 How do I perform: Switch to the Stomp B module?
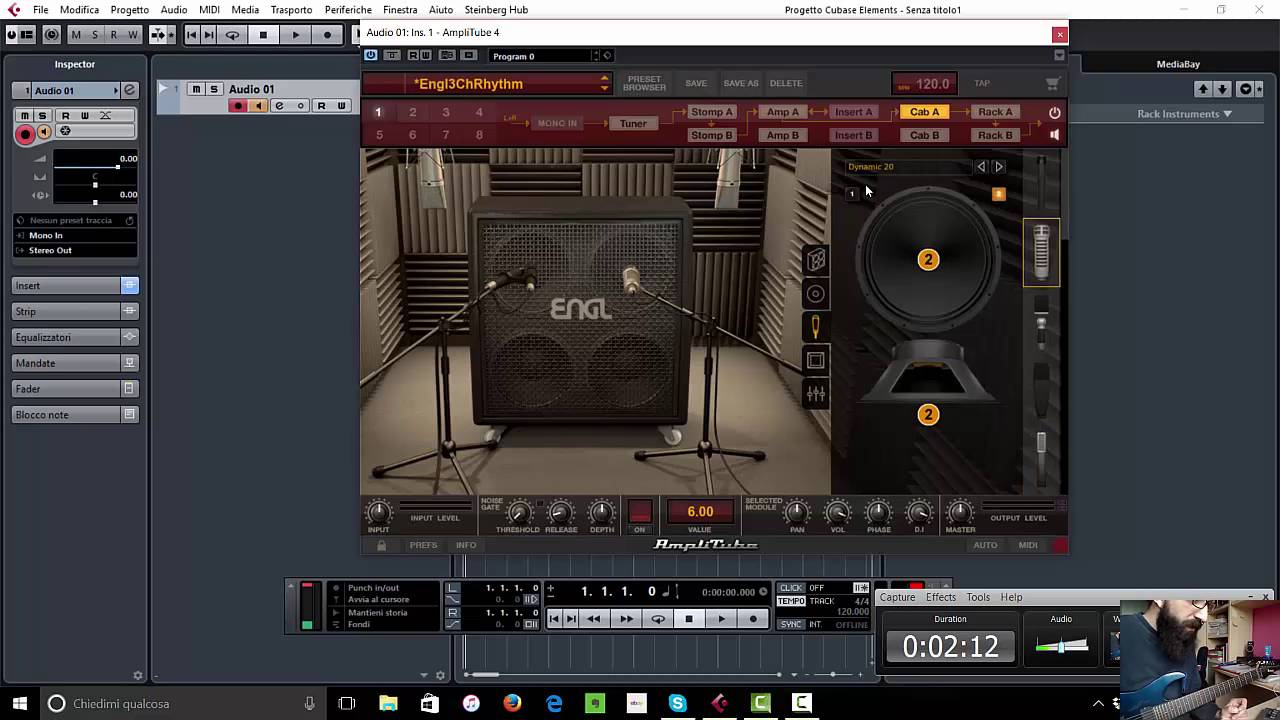pos(712,135)
